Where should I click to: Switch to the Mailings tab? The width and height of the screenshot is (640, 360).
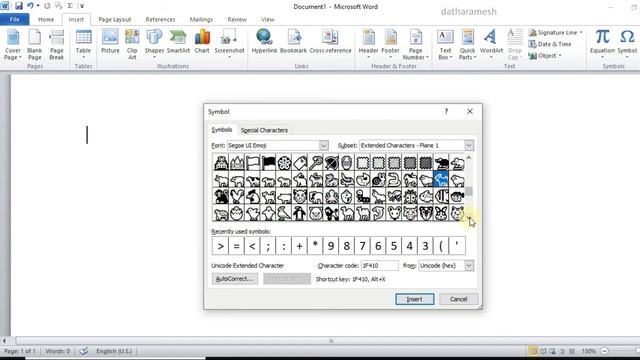(x=201, y=19)
